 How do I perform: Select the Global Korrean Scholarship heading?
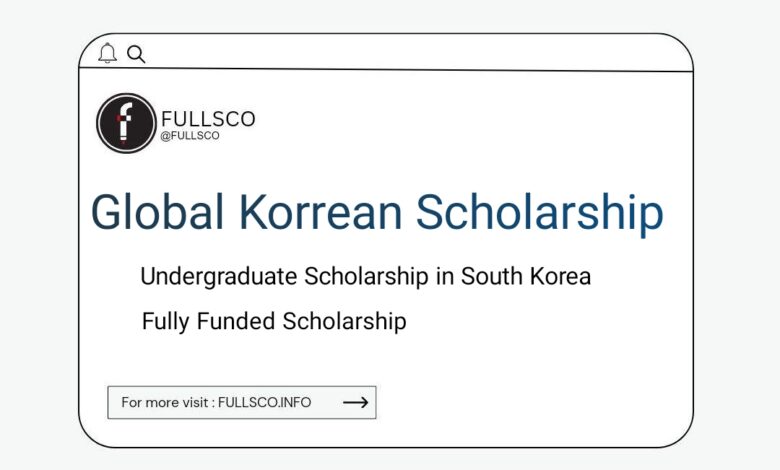[377, 212]
